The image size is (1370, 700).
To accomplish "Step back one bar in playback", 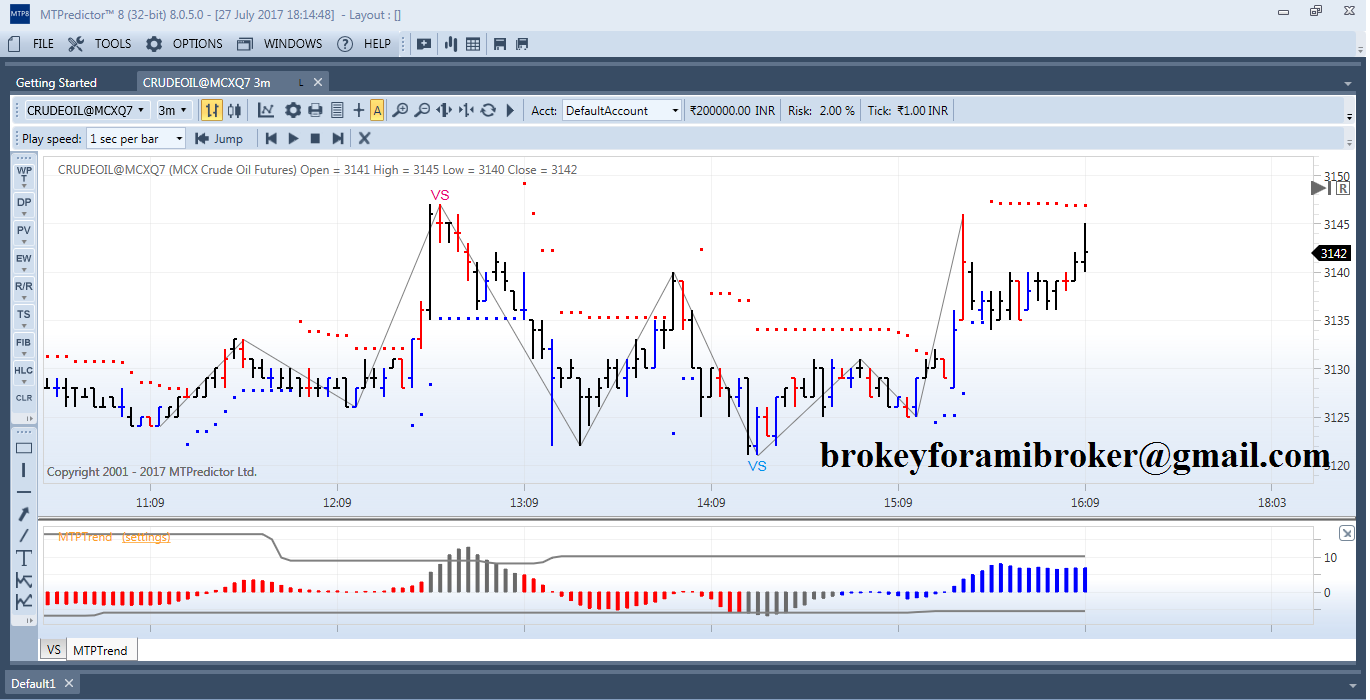I will click(x=271, y=138).
